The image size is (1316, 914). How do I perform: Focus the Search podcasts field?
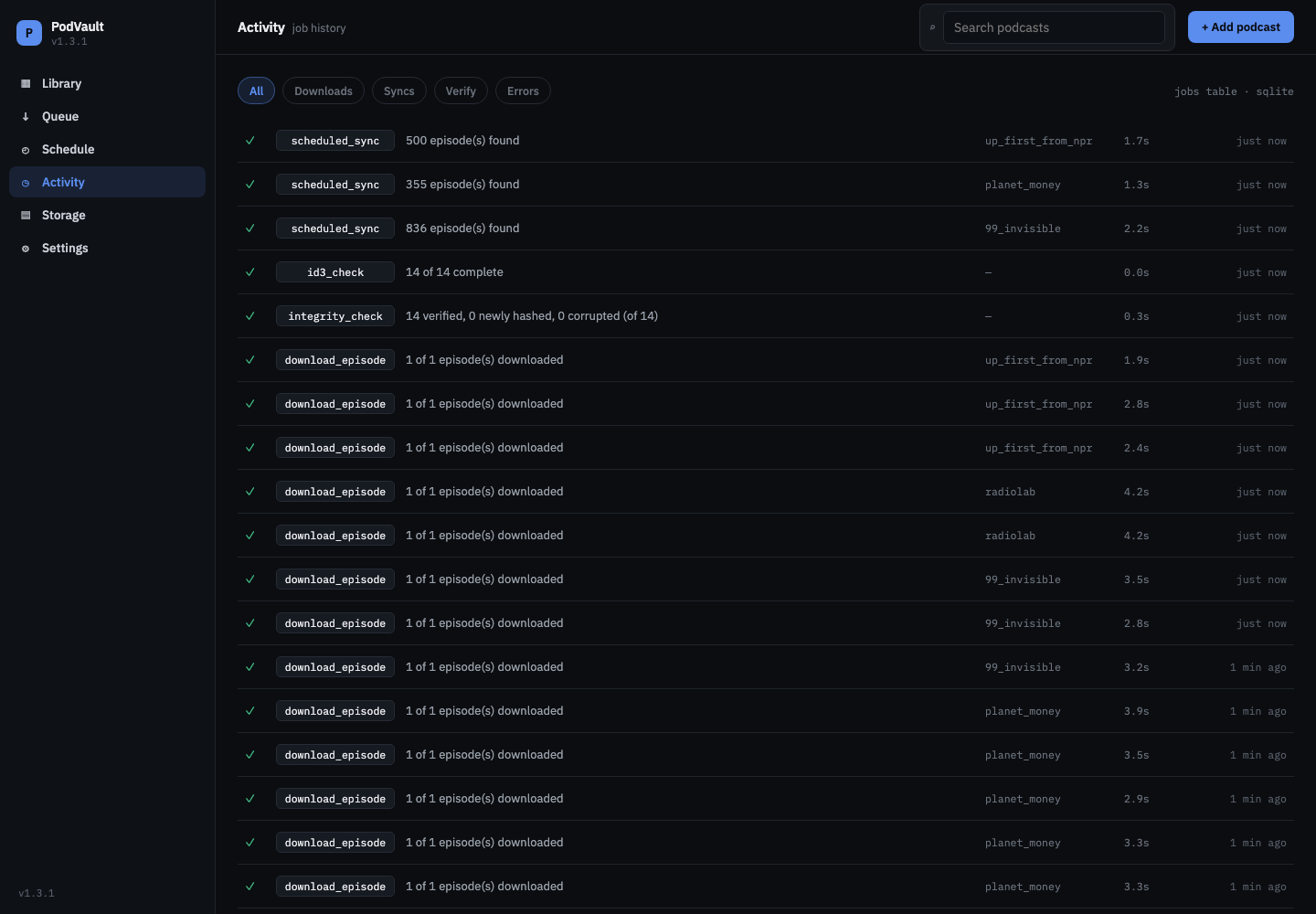pyautogui.click(x=1054, y=27)
